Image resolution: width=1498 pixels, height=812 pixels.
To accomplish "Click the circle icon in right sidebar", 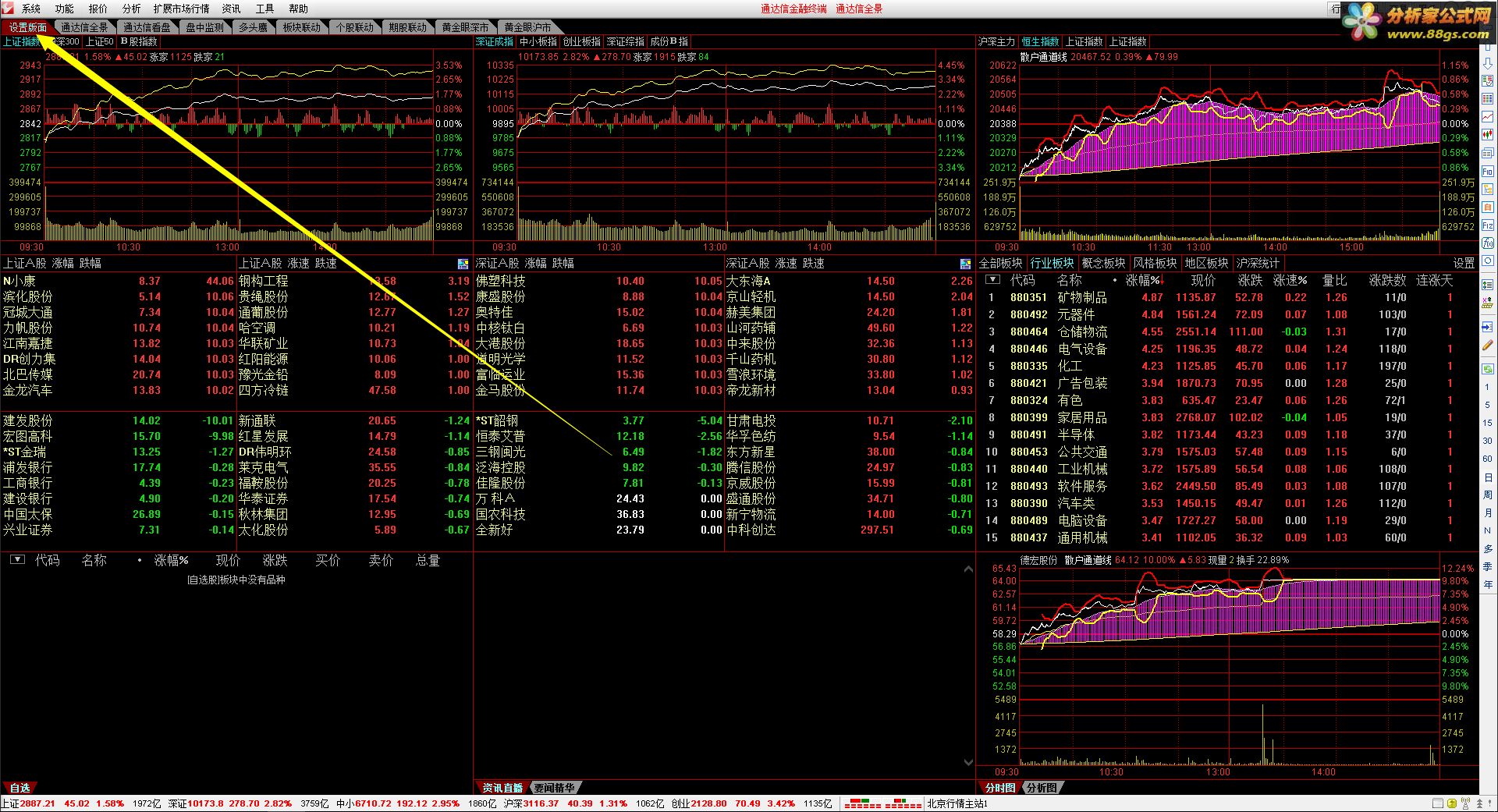I will [x=1488, y=261].
